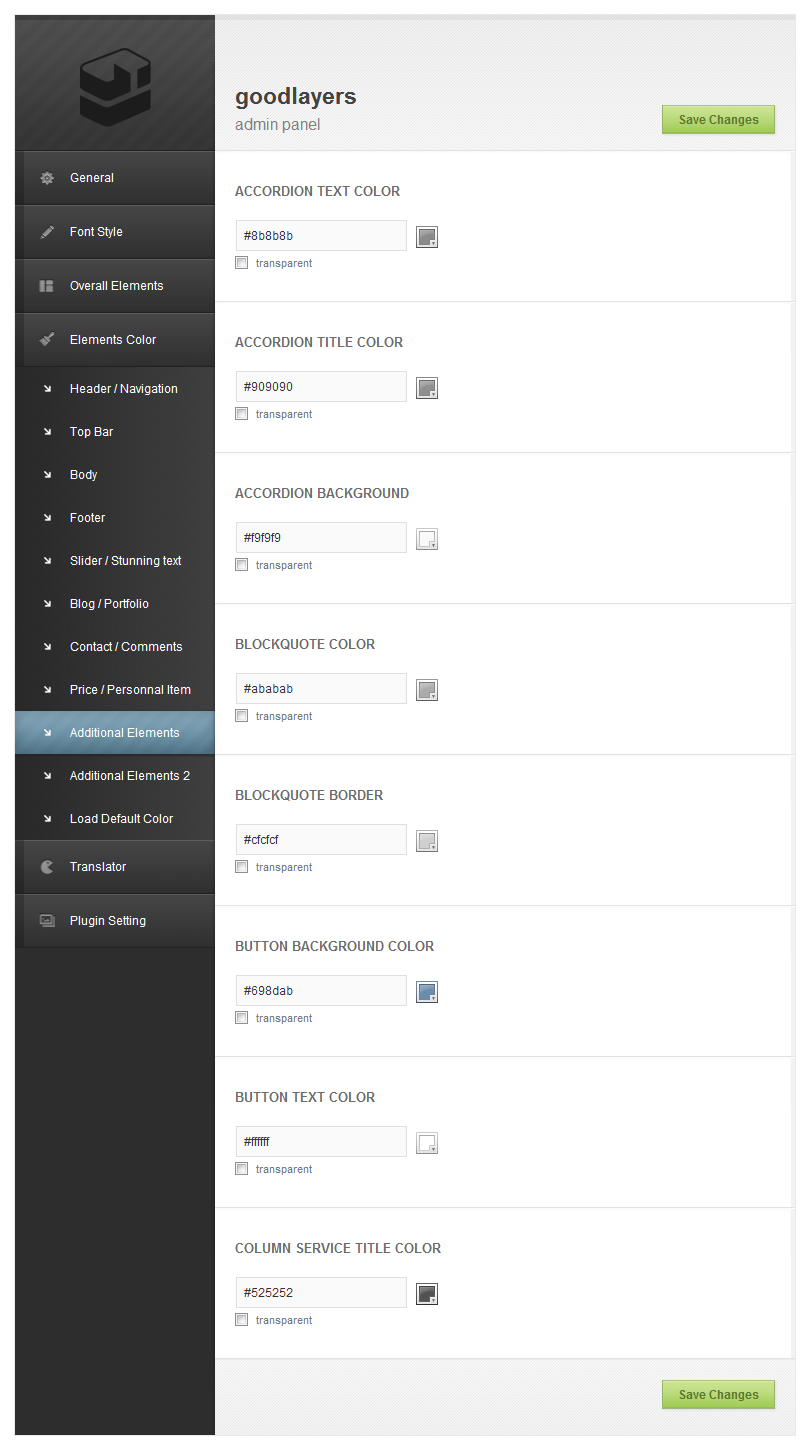Screen dimensions: 811x1447
Task: Open color picker for Column Service Title Color
Action: point(427,1294)
